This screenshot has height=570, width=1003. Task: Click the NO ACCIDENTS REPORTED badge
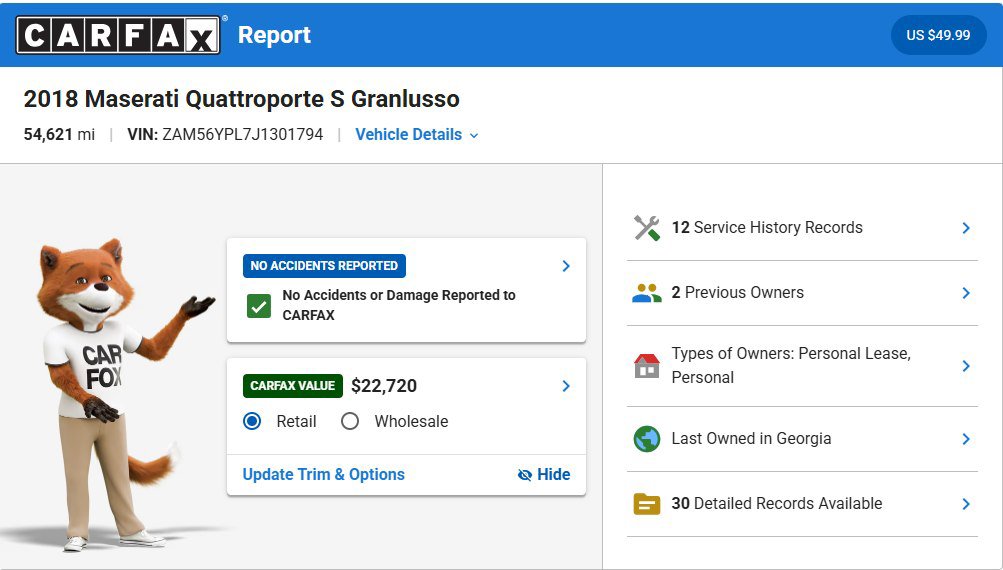pos(324,266)
